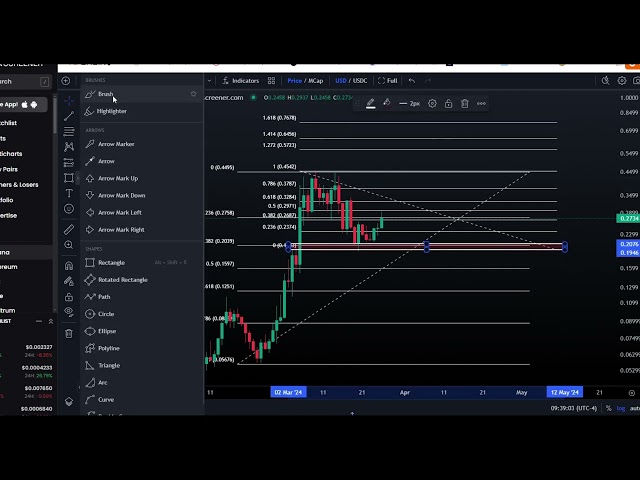640x480 pixels.
Task: Open the line color pencil picker
Action: pos(370,103)
